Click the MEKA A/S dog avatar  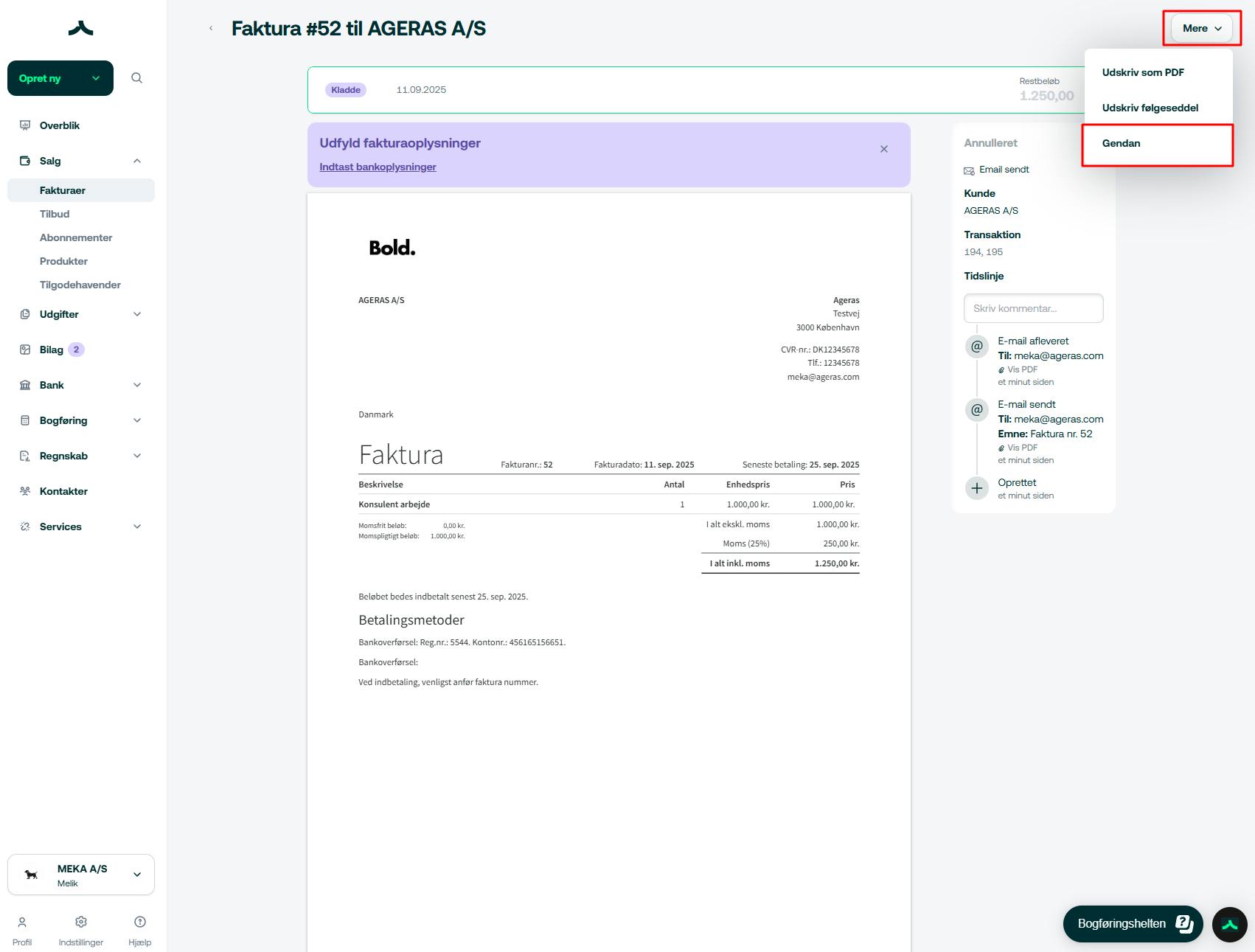[31, 875]
